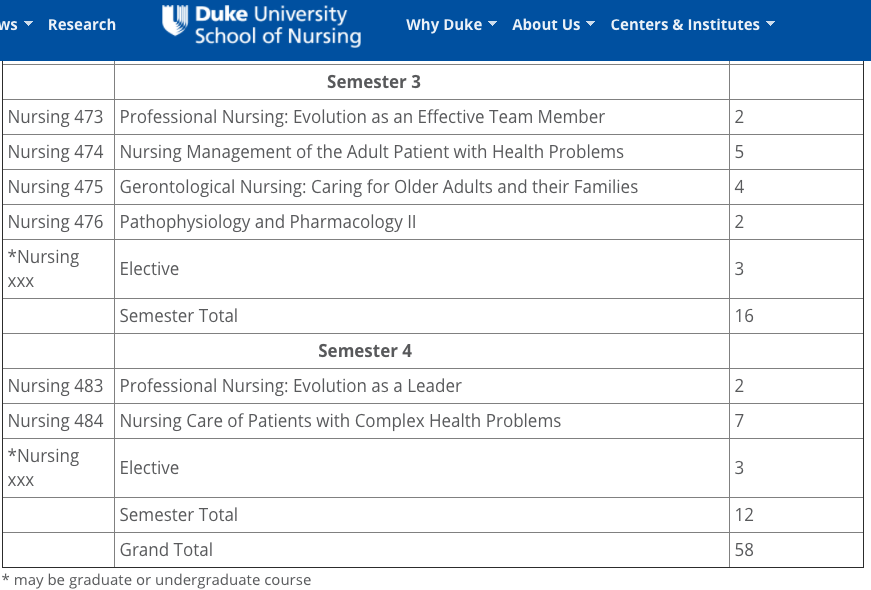This screenshot has height=590, width=871.
Task: Click the Grand Total value 58
Action: click(743, 550)
